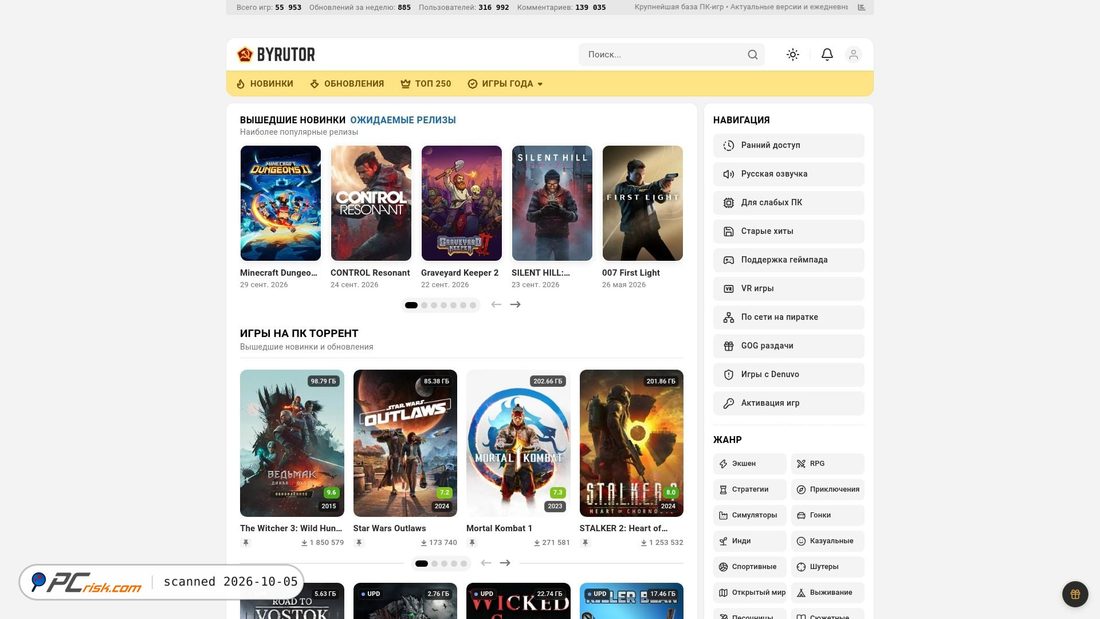1100x619 pixels.
Task: Select Открытый мир genre
Action: (x=750, y=593)
